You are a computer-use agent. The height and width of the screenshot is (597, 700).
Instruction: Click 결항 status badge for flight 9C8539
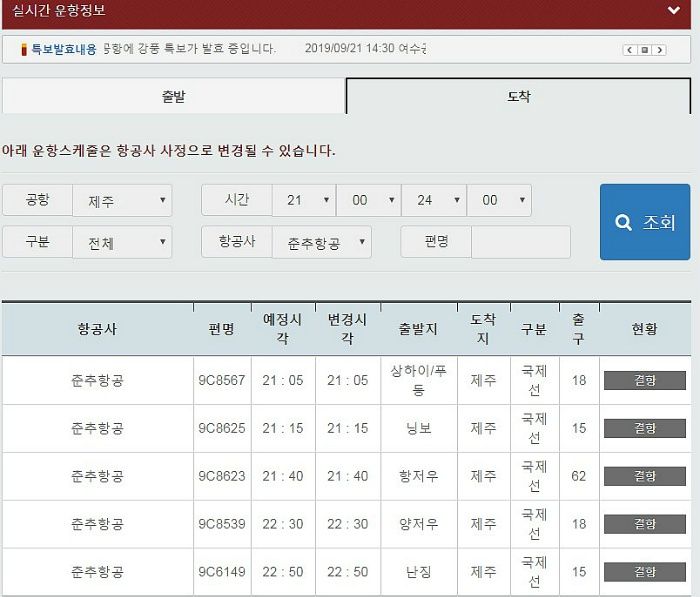645,524
